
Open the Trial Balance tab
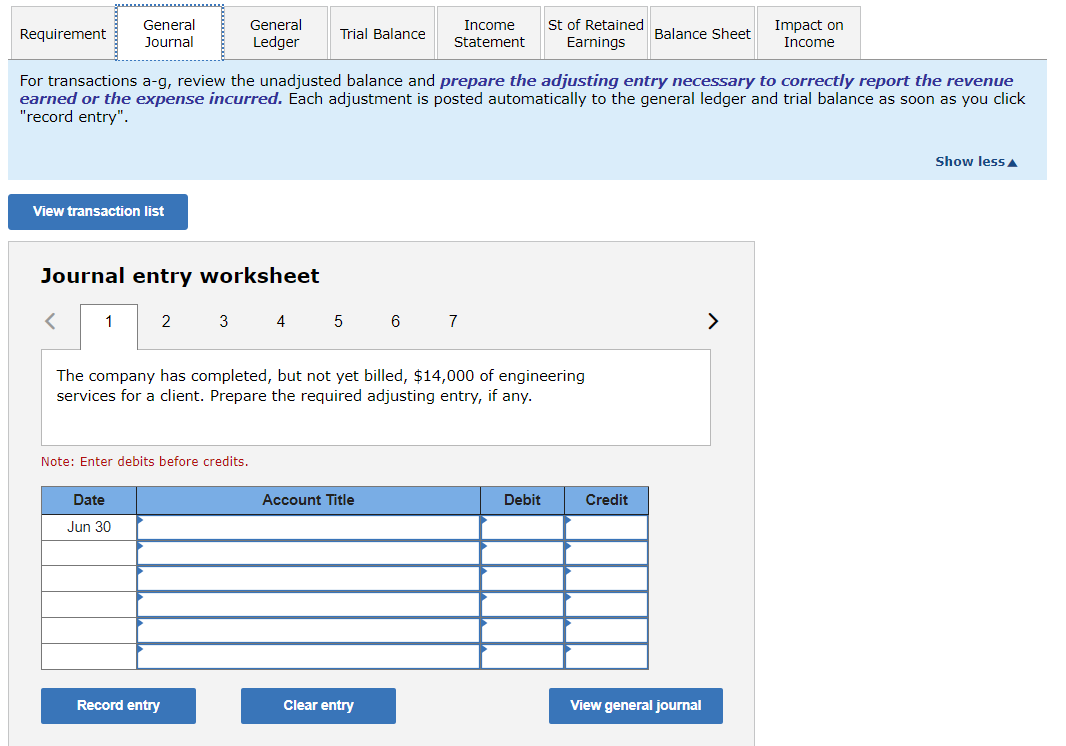pos(382,33)
